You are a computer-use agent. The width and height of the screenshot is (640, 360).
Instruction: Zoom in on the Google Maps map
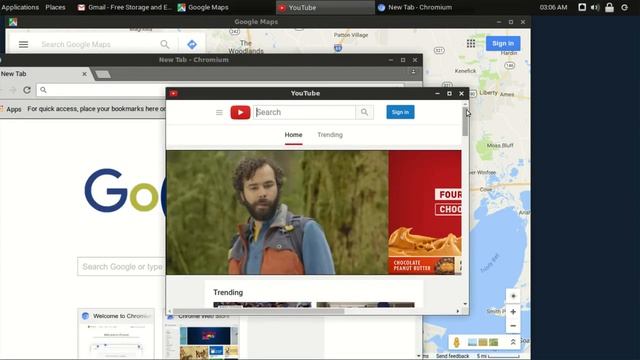[513, 312]
